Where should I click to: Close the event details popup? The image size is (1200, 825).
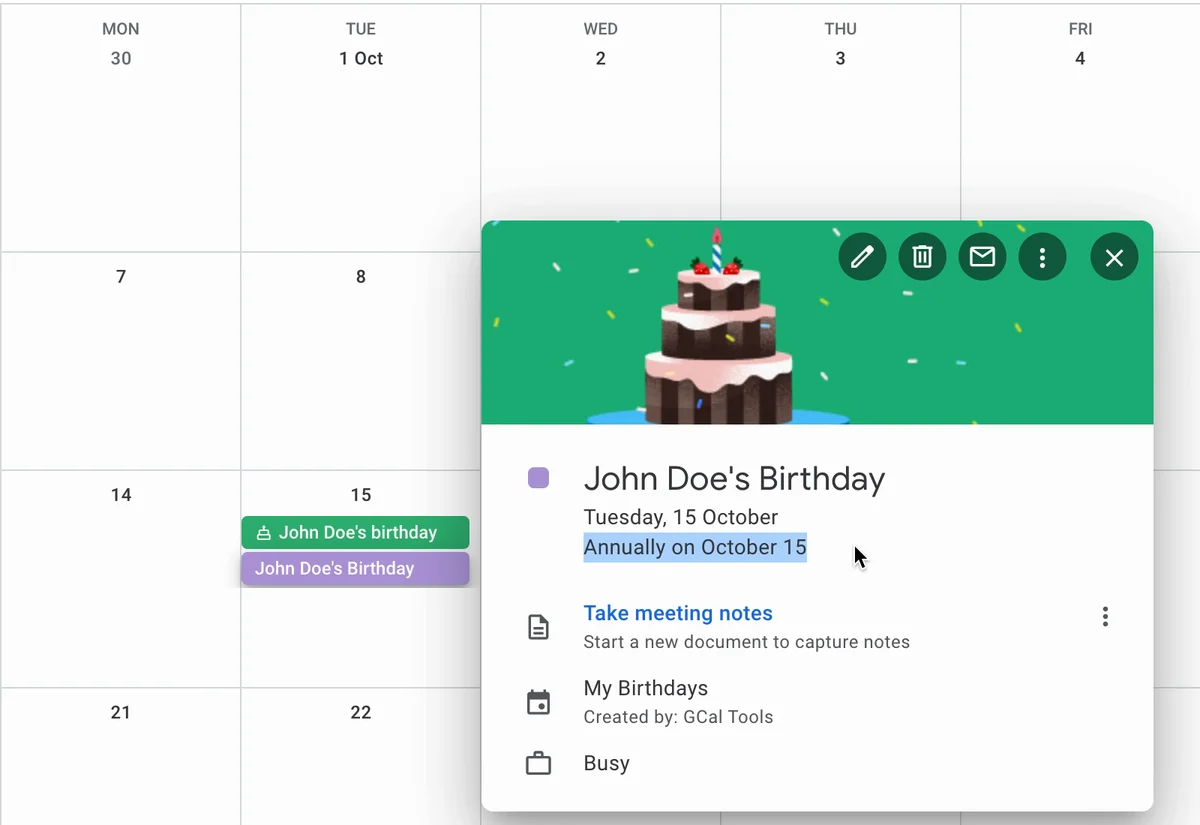click(1114, 258)
